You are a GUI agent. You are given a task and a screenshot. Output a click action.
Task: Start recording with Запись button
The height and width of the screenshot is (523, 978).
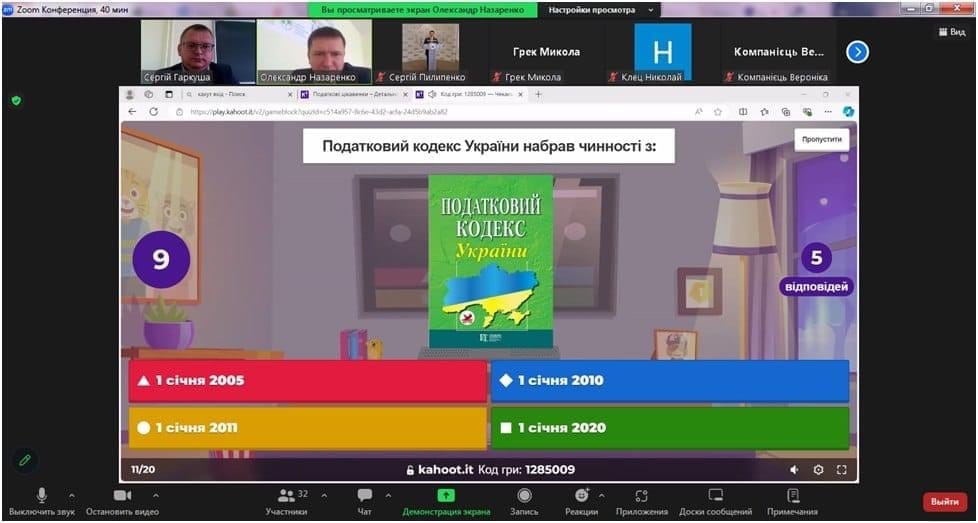(524, 496)
